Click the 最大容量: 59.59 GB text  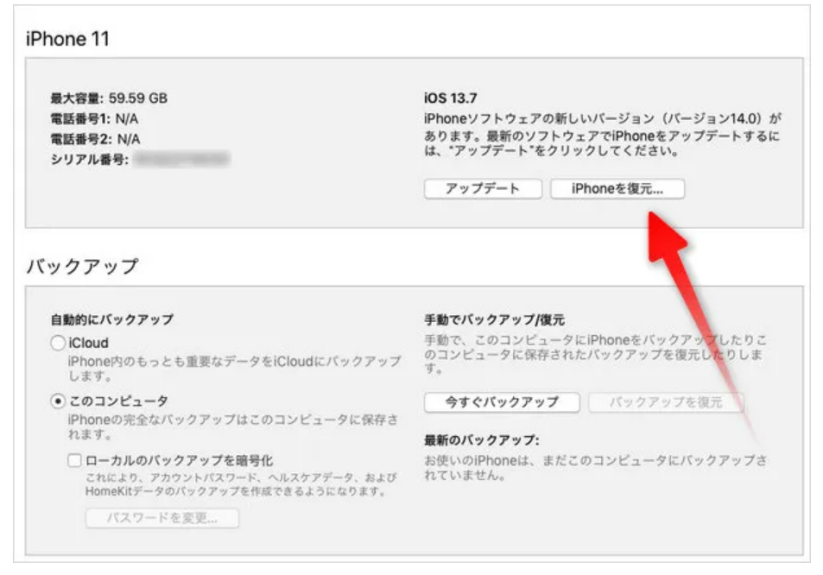pos(109,98)
